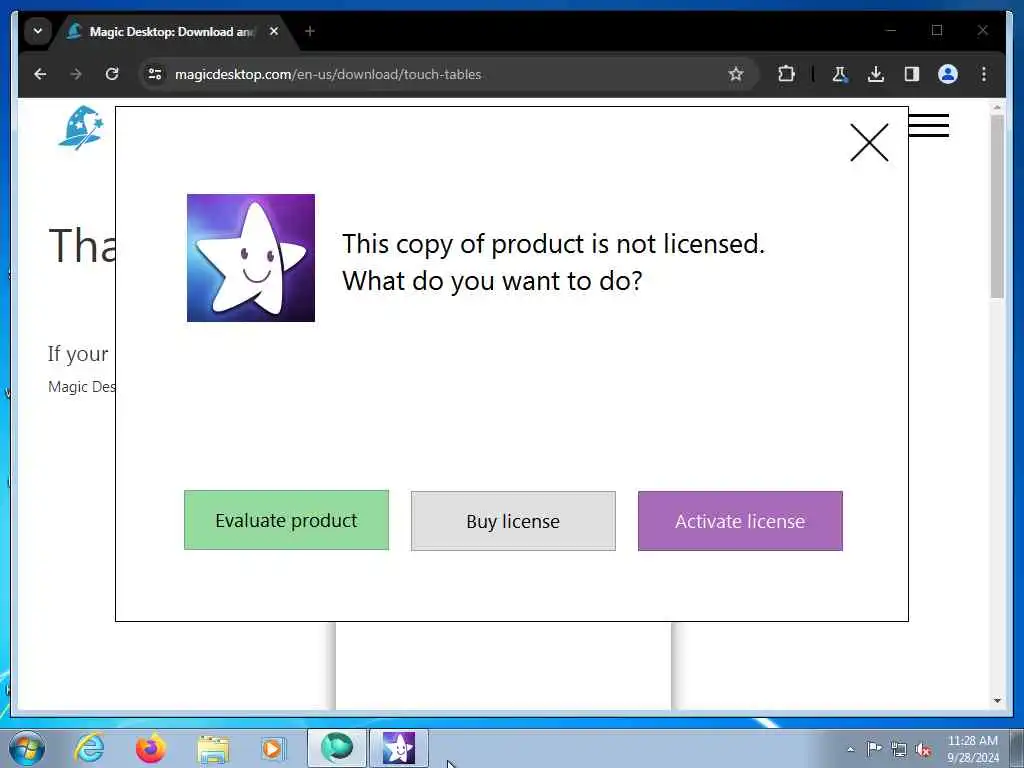This screenshot has height=768, width=1024.
Task: Select Activate license button
Action: pyautogui.click(x=740, y=520)
